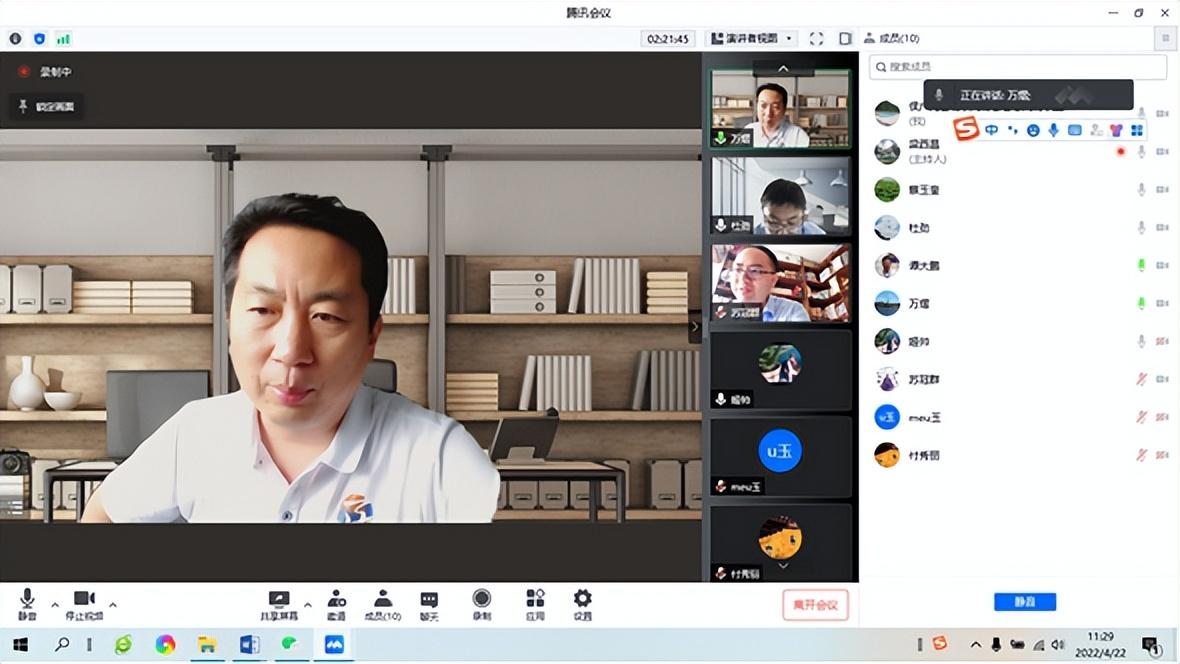This screenshot has height=664, width=1180.
Task: Click the record (录制) icon in the toolbar
Action: [x=482, y=599]
